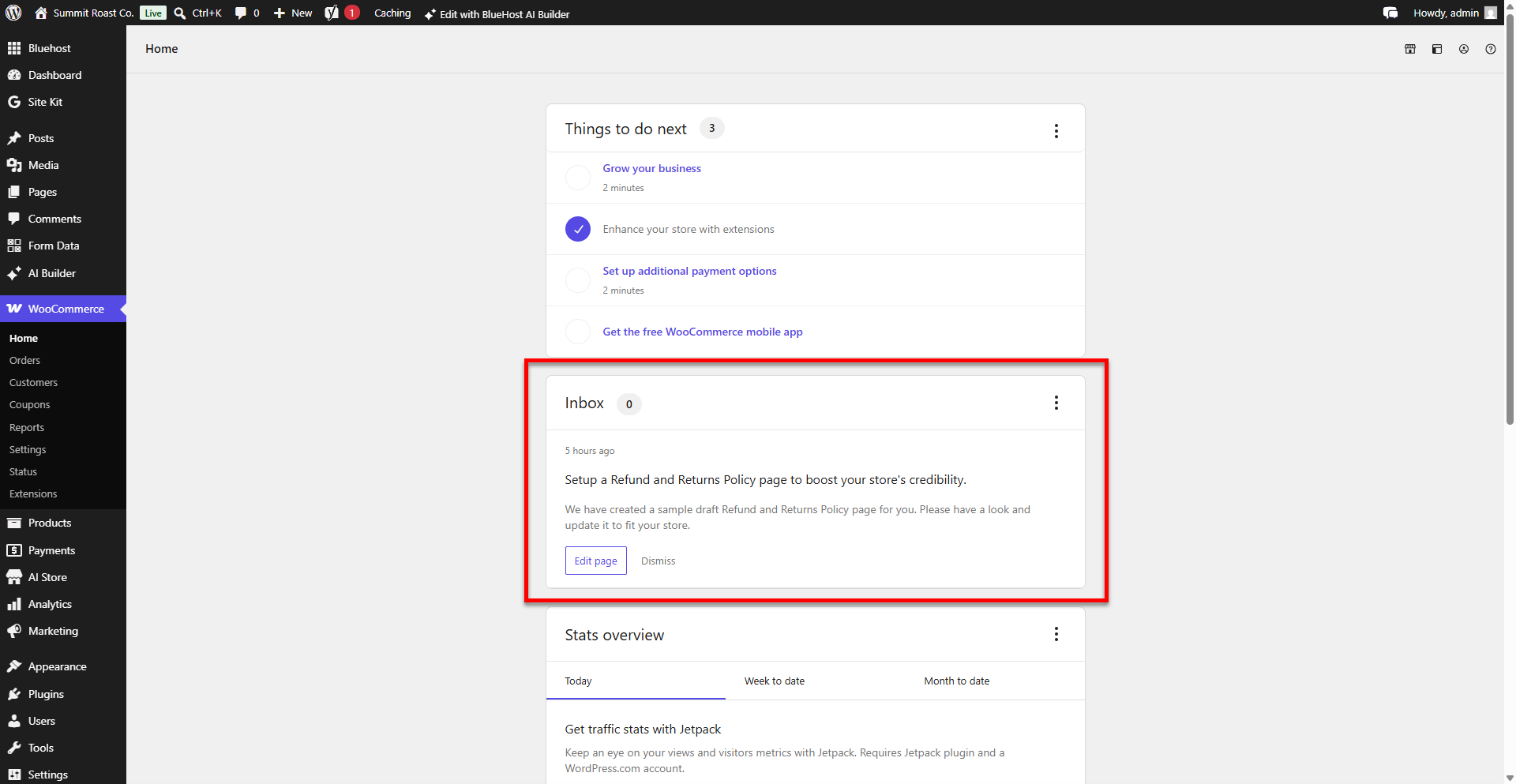Open Payments in sidebar

coord(63,550)
